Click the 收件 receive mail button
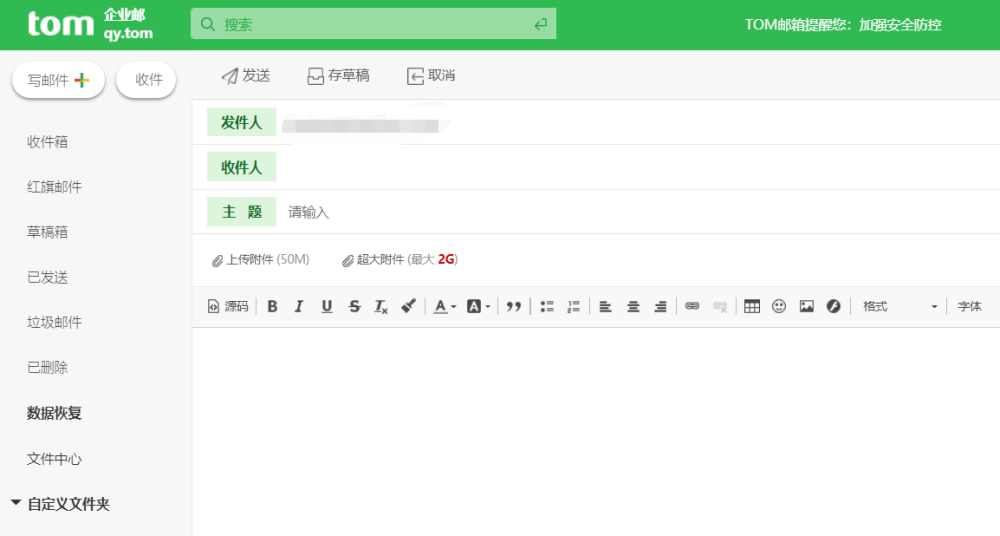Screen dimensions: 1000x536 (x=146, y=80)
